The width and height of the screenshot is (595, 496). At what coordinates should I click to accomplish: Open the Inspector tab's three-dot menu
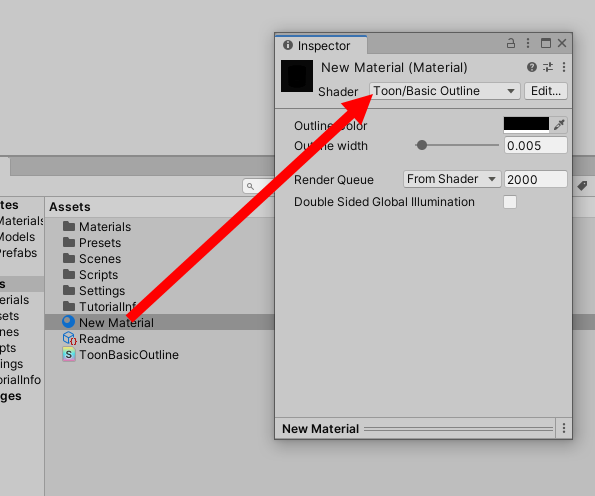528,43
